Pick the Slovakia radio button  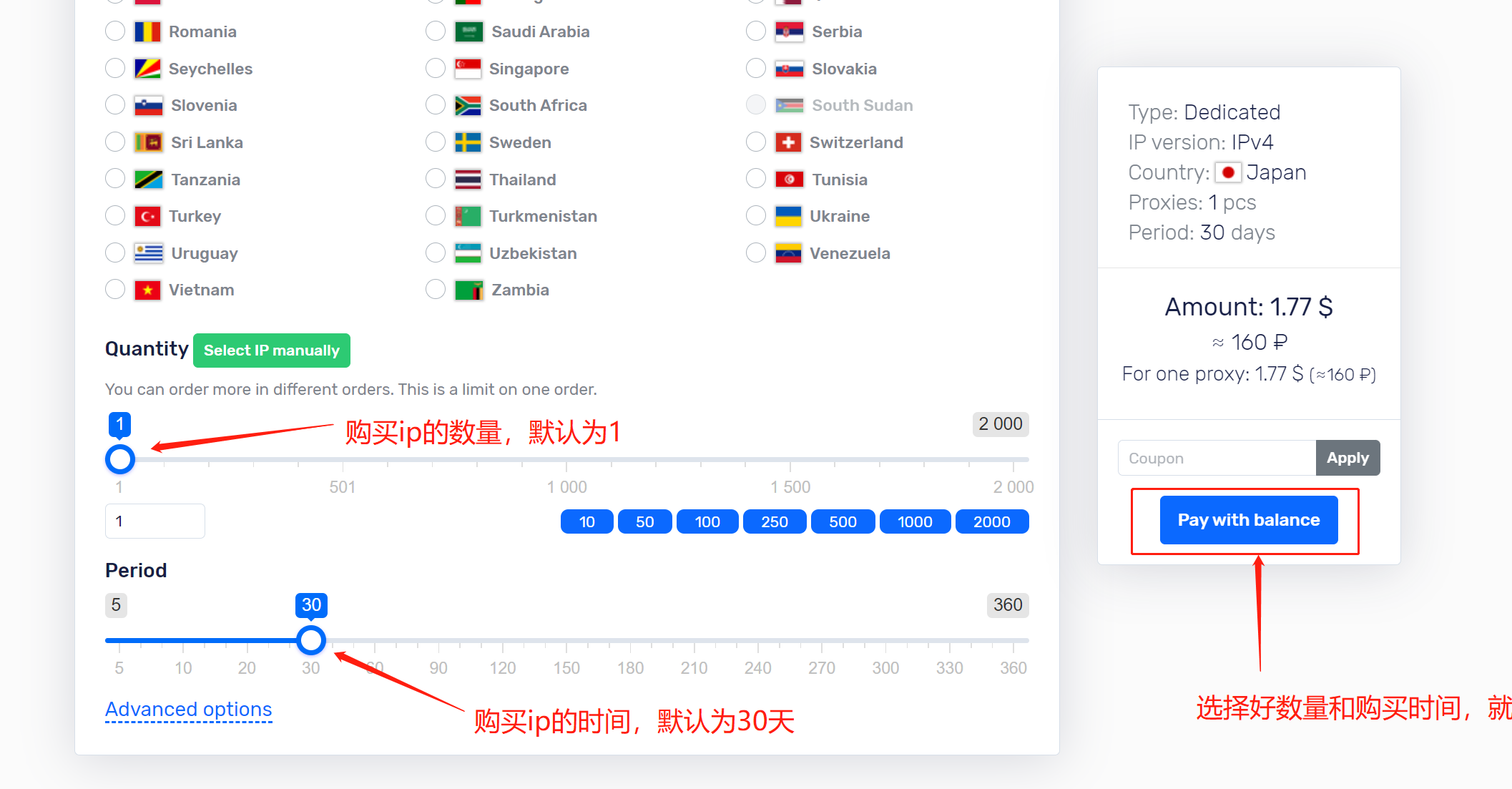(756, 69)
